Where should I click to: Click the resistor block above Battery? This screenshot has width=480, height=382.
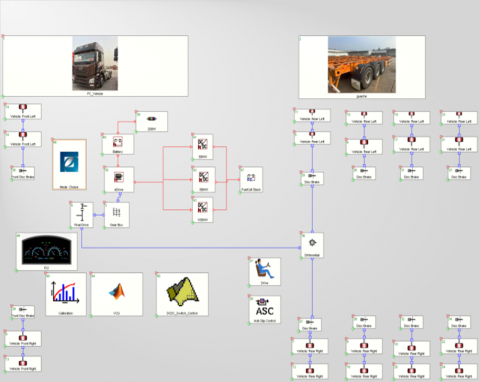click(x=152, y=122)
